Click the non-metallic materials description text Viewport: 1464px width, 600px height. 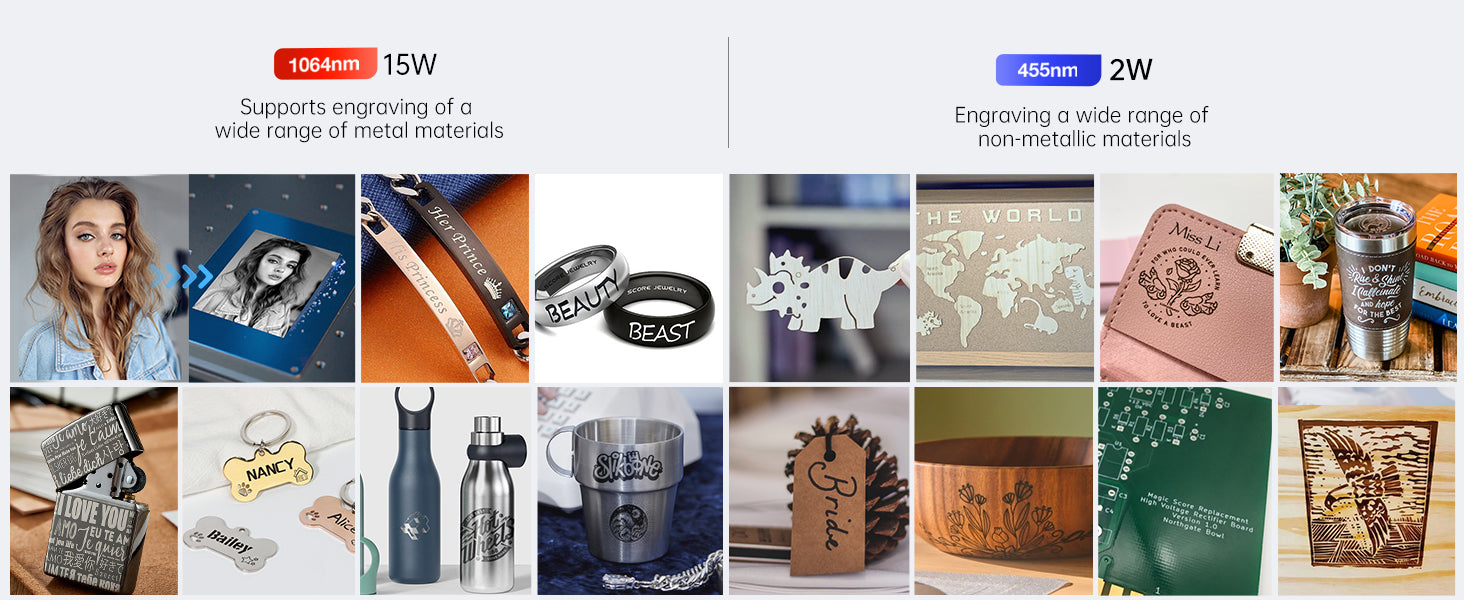1083,127
